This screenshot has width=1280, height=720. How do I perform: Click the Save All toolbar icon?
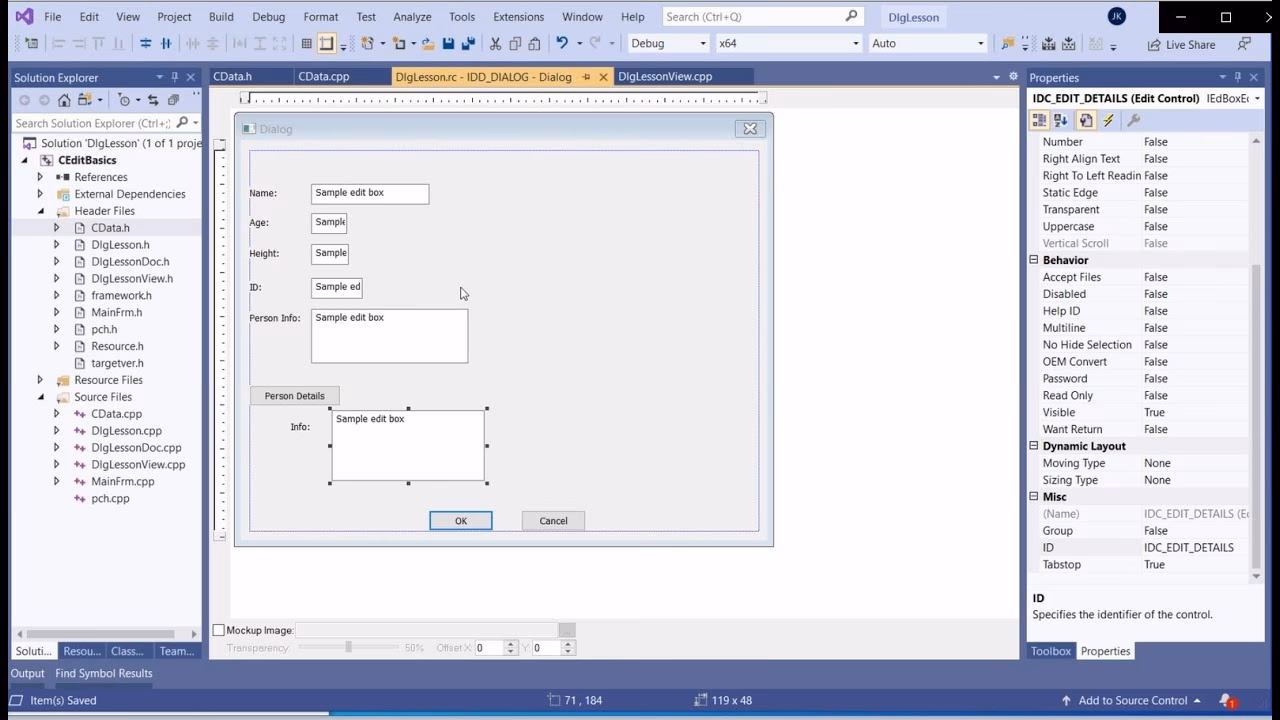click(466, 43)
